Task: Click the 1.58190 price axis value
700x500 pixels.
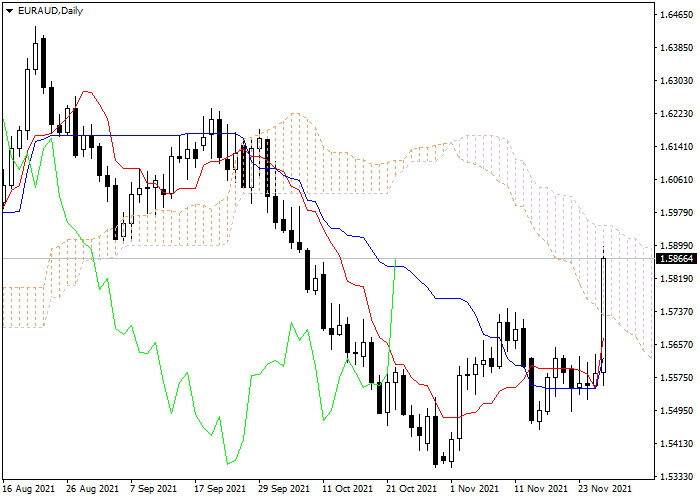Action: coord(676,279)
